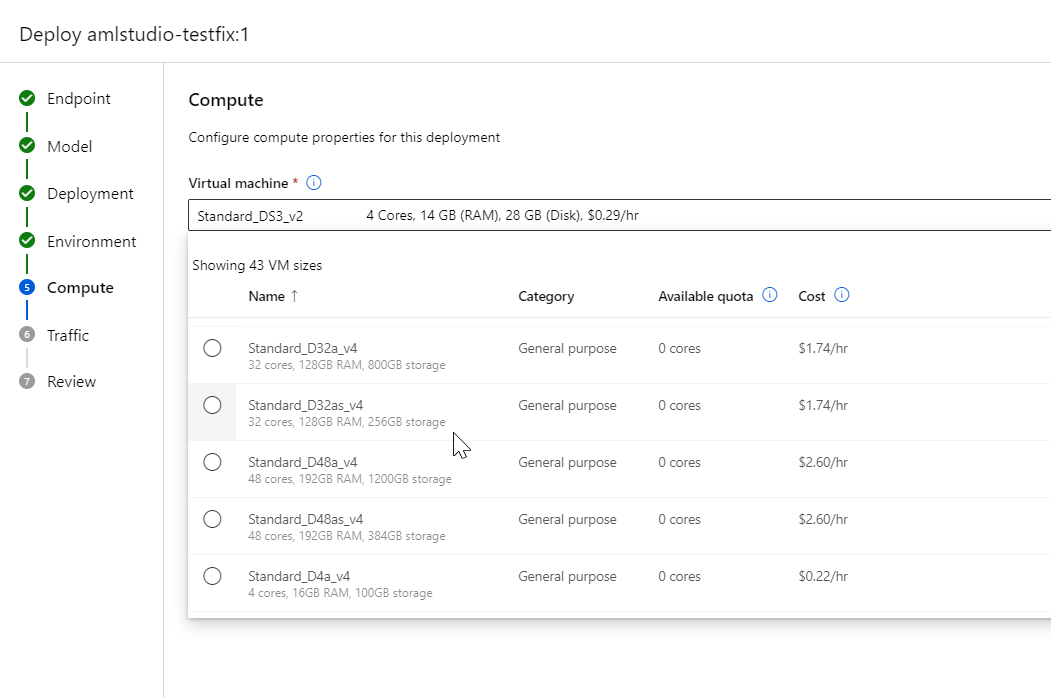Click the Standard_D48as_v4 name text
Viewport: 1051px width, 698px height.
click(x=306, y=519)
